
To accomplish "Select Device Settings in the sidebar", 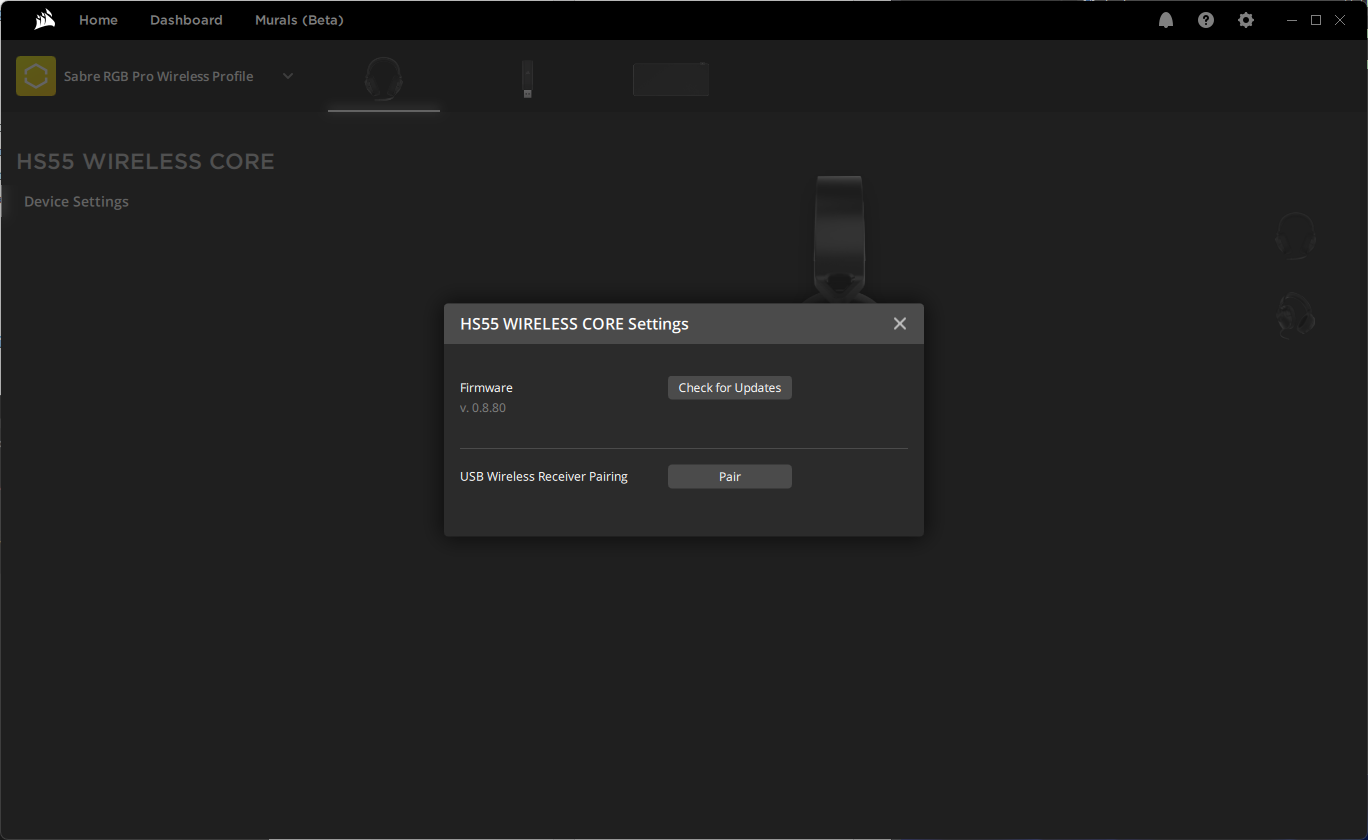I will [76, 201].
